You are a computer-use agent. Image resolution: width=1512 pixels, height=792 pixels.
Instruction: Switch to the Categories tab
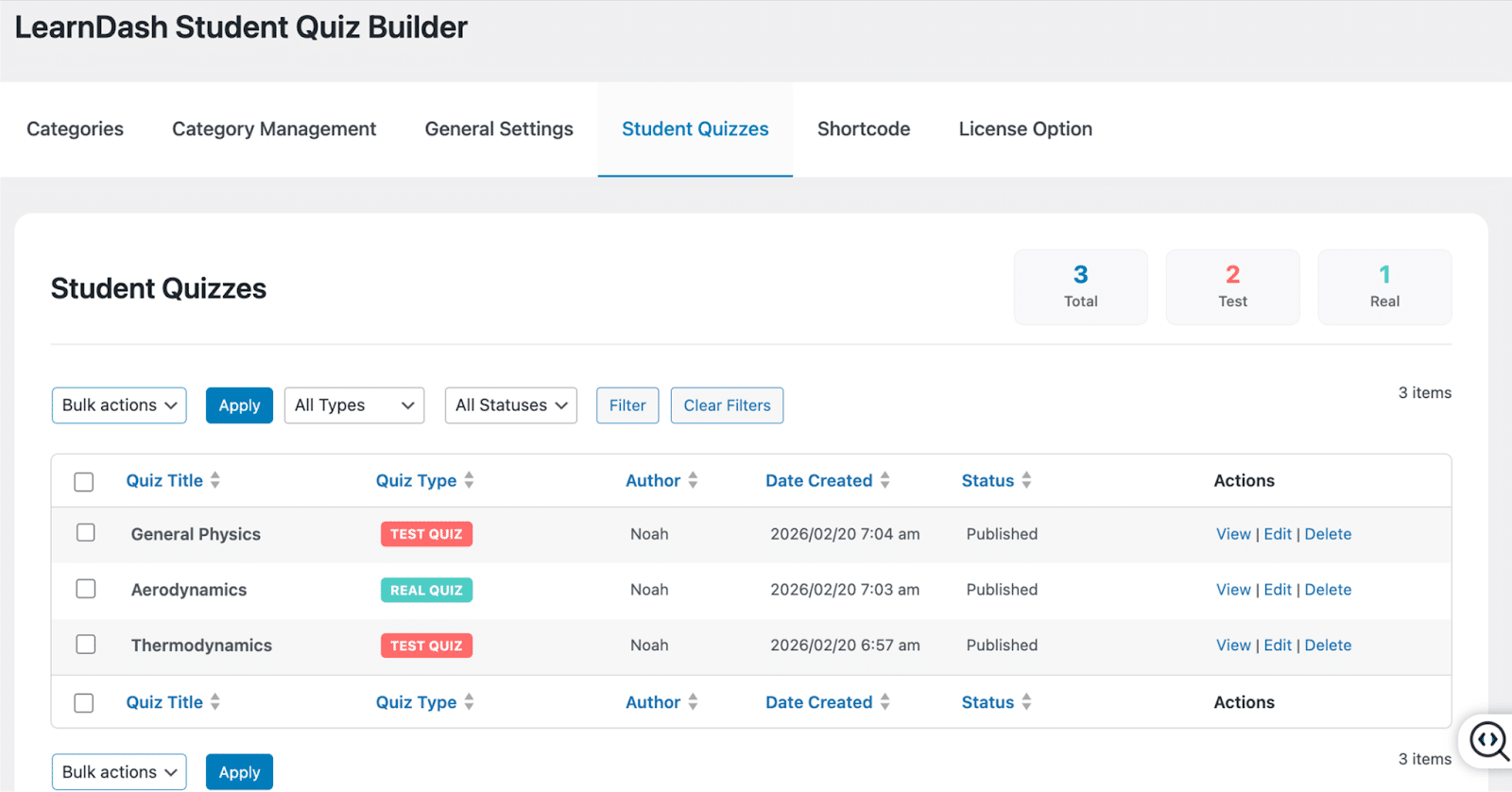click(x=75, y=129)
